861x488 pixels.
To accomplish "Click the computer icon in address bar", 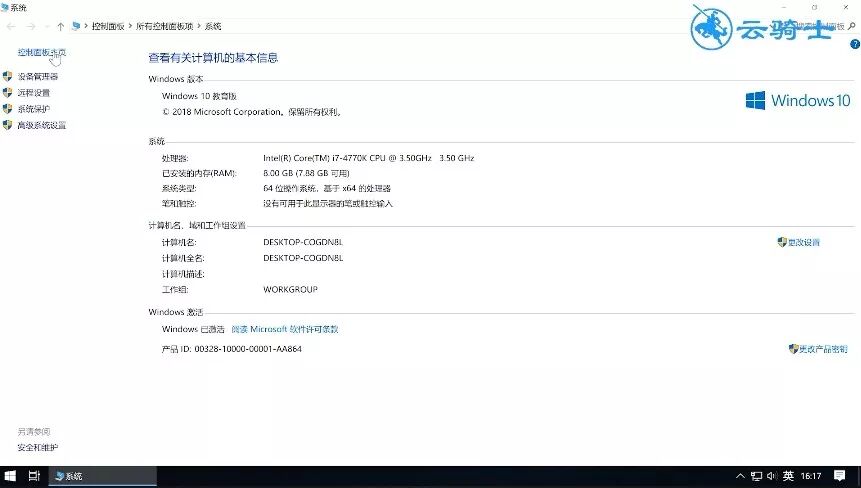I will click(76, 26).
